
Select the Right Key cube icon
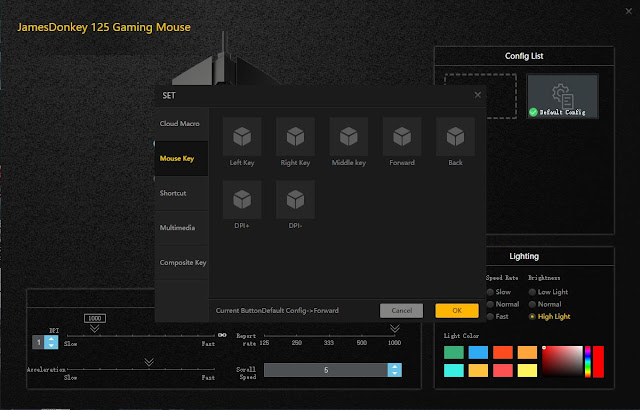[295, 136]
